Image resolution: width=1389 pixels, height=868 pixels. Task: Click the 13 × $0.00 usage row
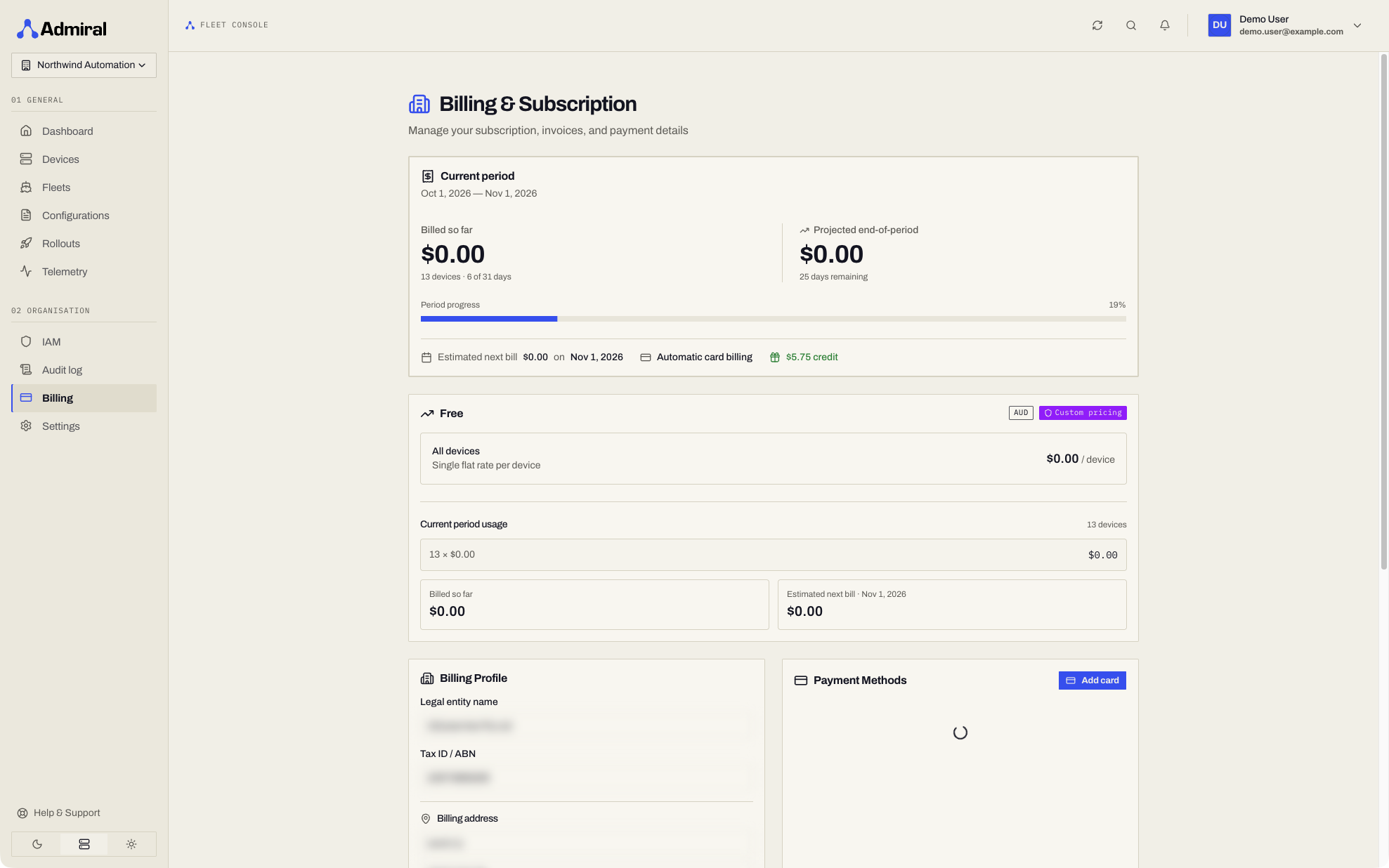tap(773, 555)
